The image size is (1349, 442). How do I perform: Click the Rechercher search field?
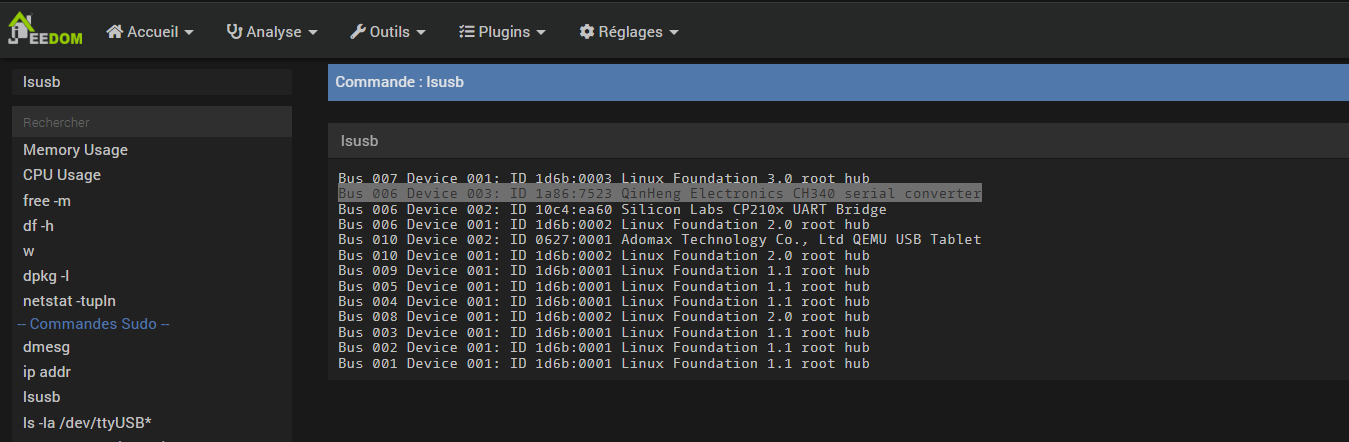coord(152,122)
